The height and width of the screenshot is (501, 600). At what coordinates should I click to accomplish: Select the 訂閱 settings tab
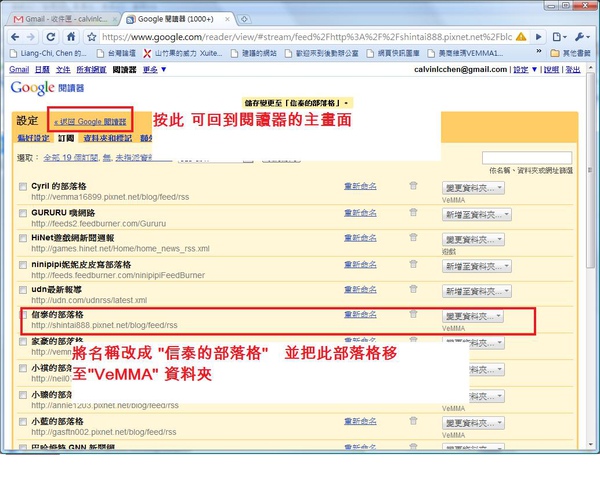[66, 138]
